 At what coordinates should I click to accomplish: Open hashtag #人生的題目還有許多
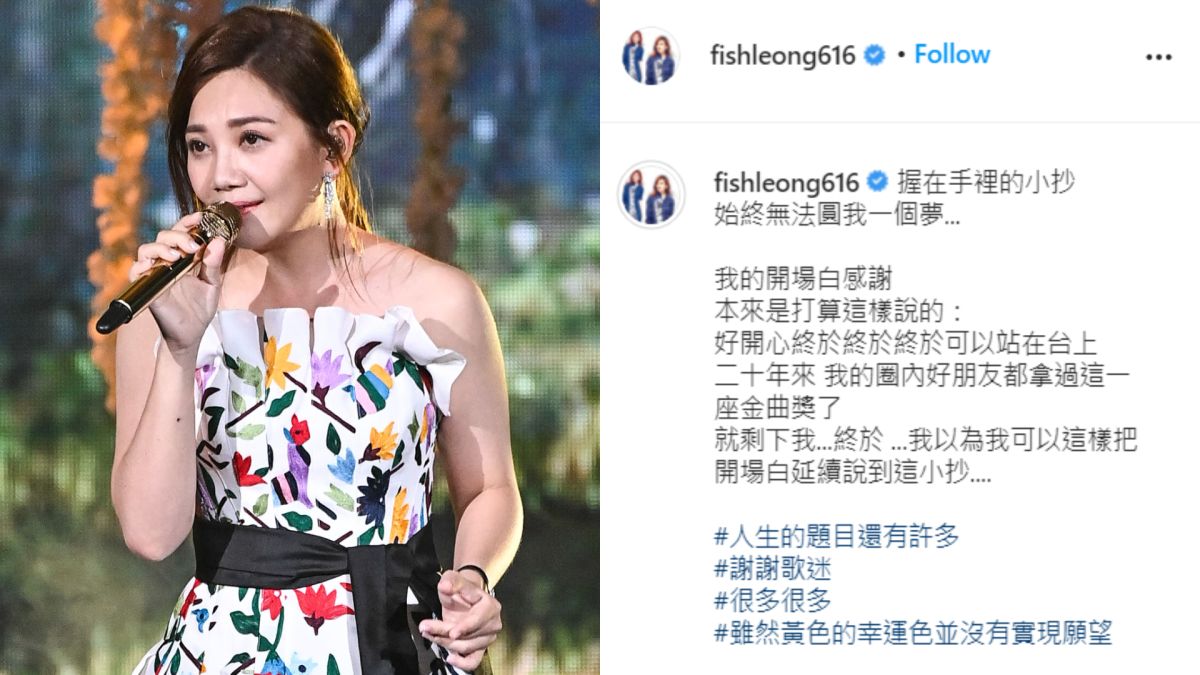click(x=837, y=537)
